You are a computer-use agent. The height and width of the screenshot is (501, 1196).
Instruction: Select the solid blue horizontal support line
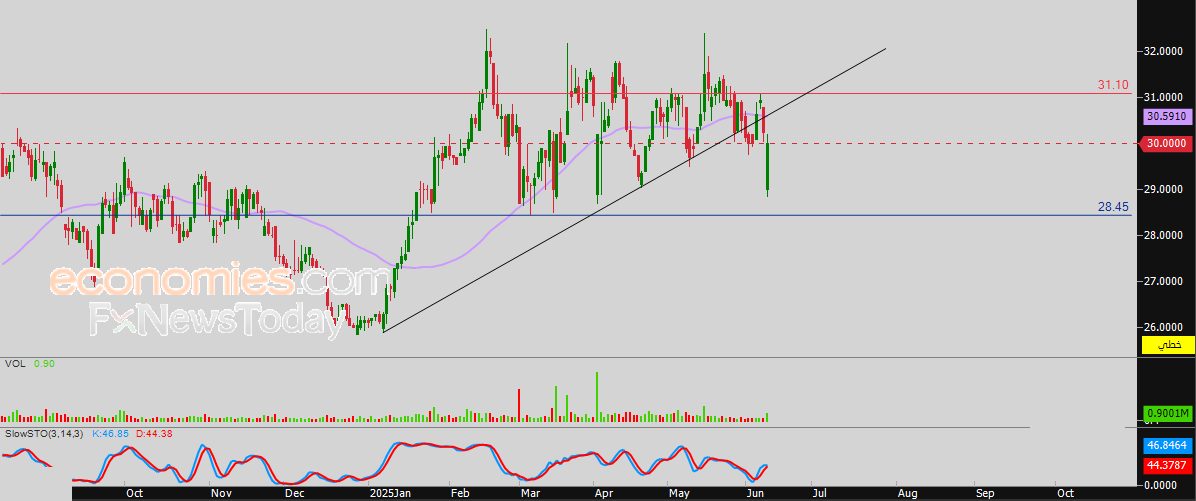(x=568, y=215)
